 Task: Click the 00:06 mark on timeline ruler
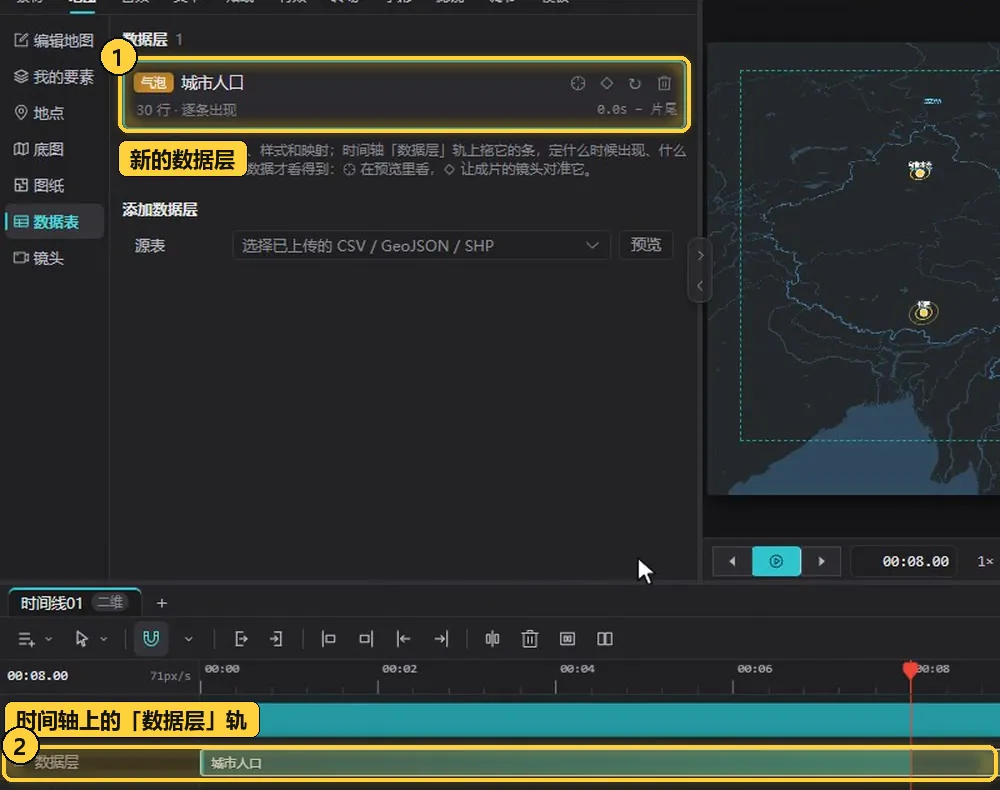click(755, 669)
